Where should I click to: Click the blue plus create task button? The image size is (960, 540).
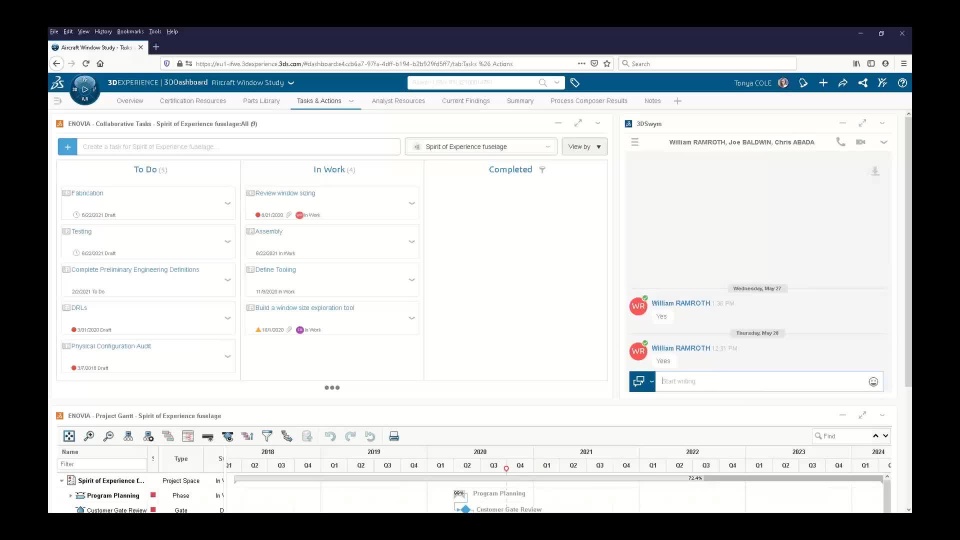(x=67, y=146)
